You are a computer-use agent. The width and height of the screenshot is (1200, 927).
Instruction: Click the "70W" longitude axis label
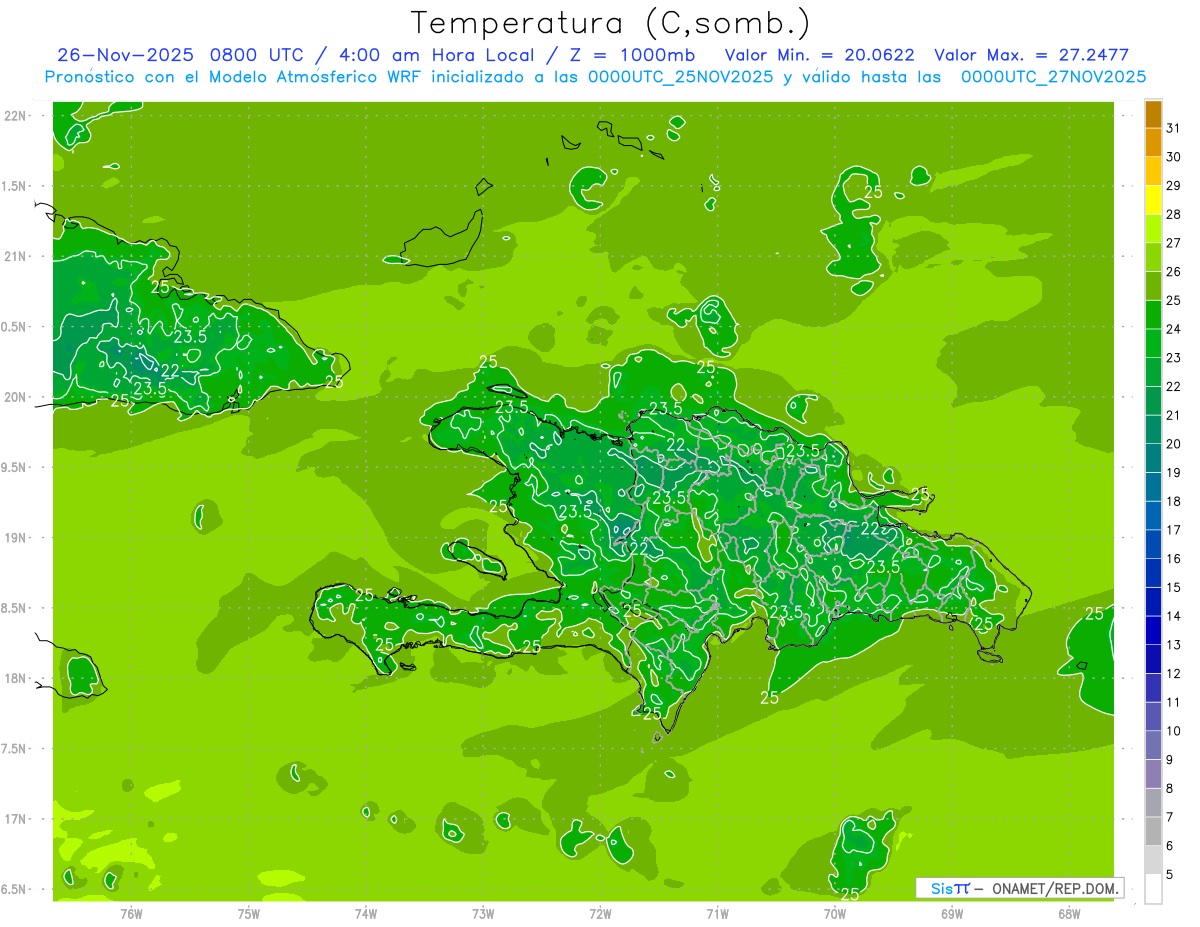(x=835, y=913)
